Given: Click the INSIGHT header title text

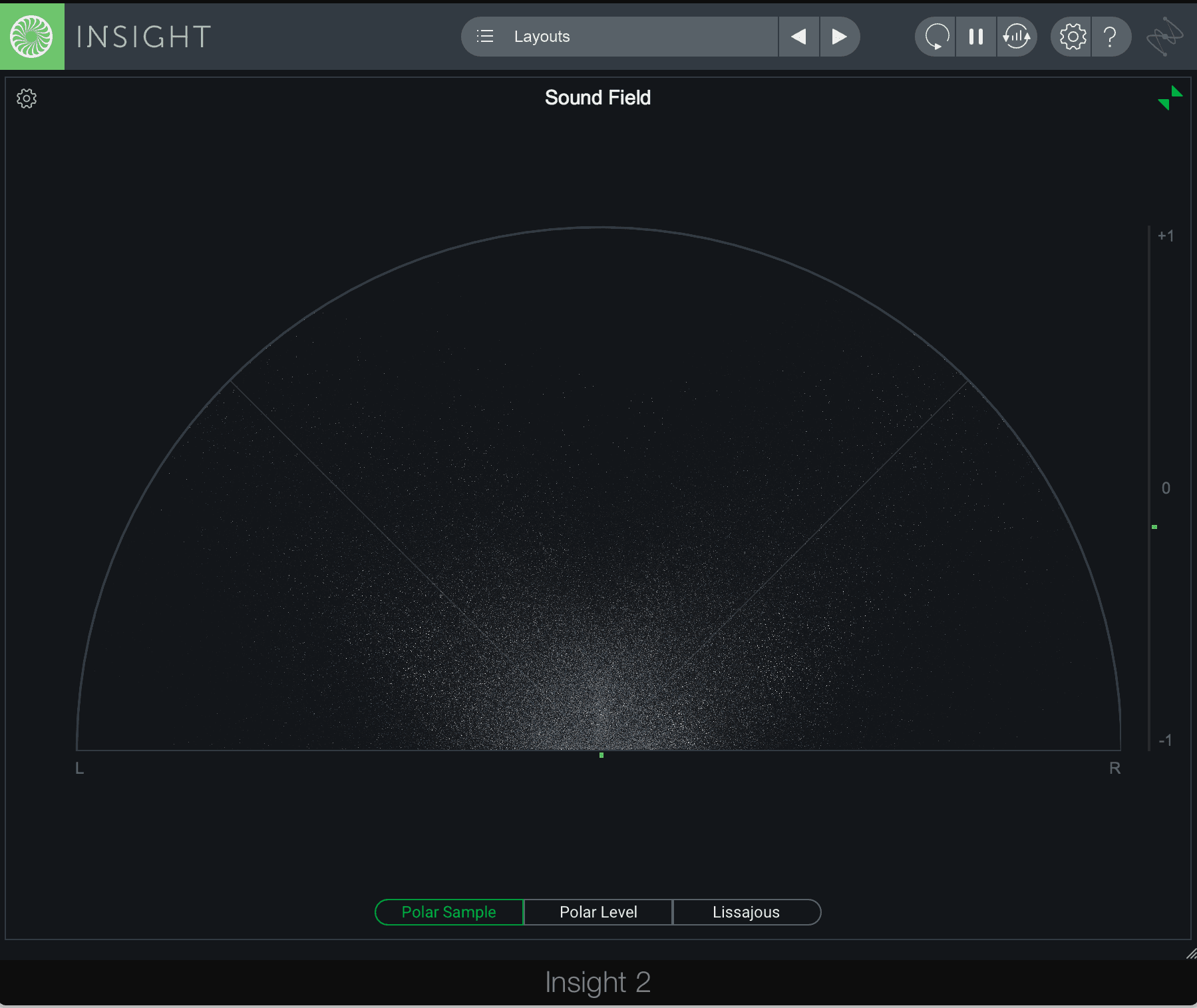Looking at the screenshot, I should [144, 37].
